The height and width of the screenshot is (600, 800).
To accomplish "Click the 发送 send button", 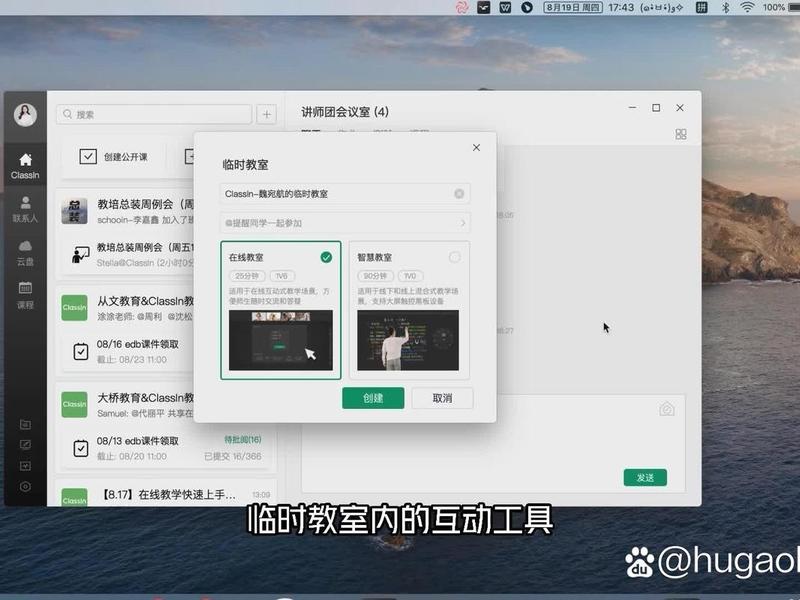I will click(x=645, y=478).
